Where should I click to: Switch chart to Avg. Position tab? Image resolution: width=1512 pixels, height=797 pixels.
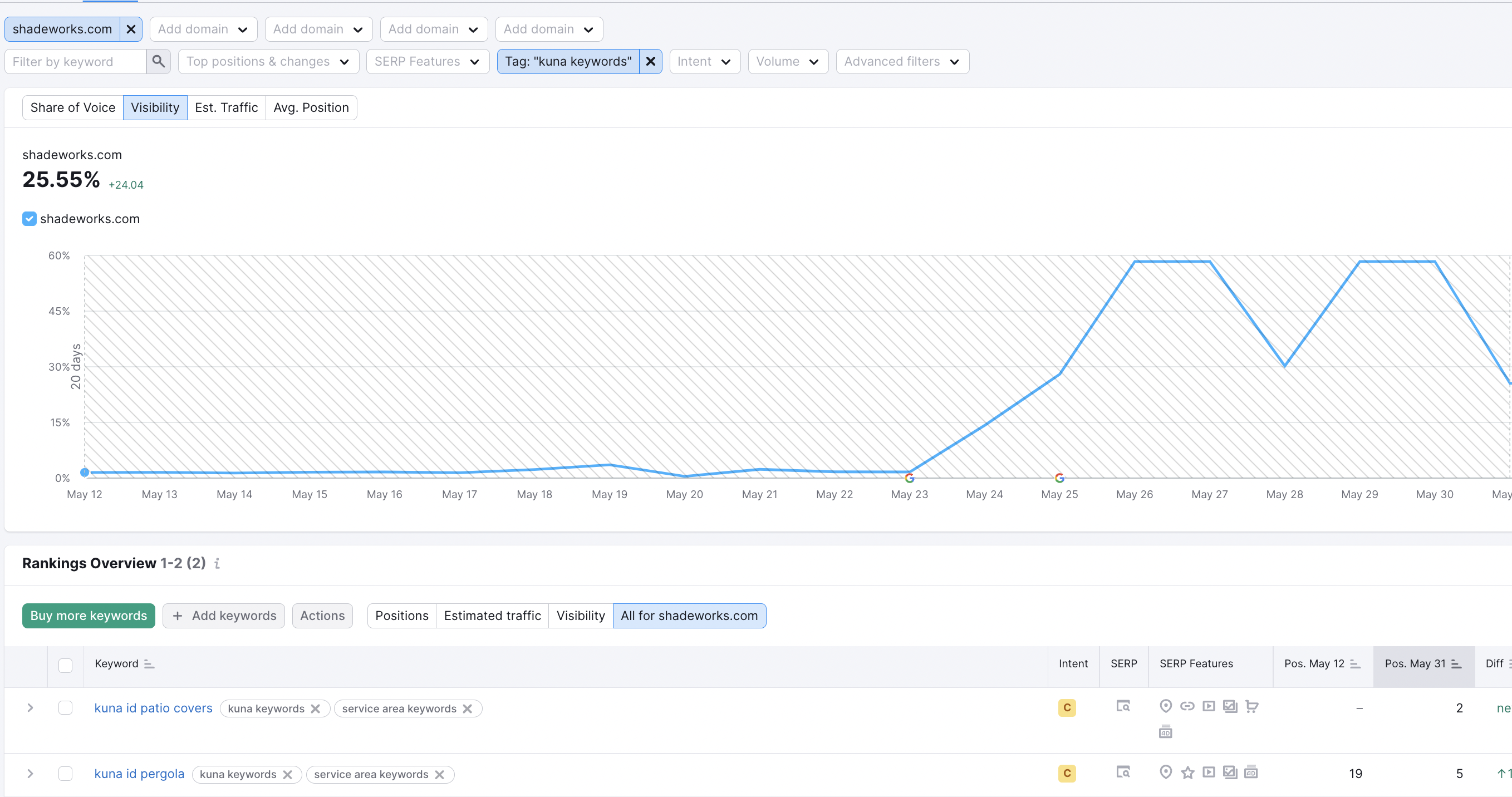[x=311, y=107]
